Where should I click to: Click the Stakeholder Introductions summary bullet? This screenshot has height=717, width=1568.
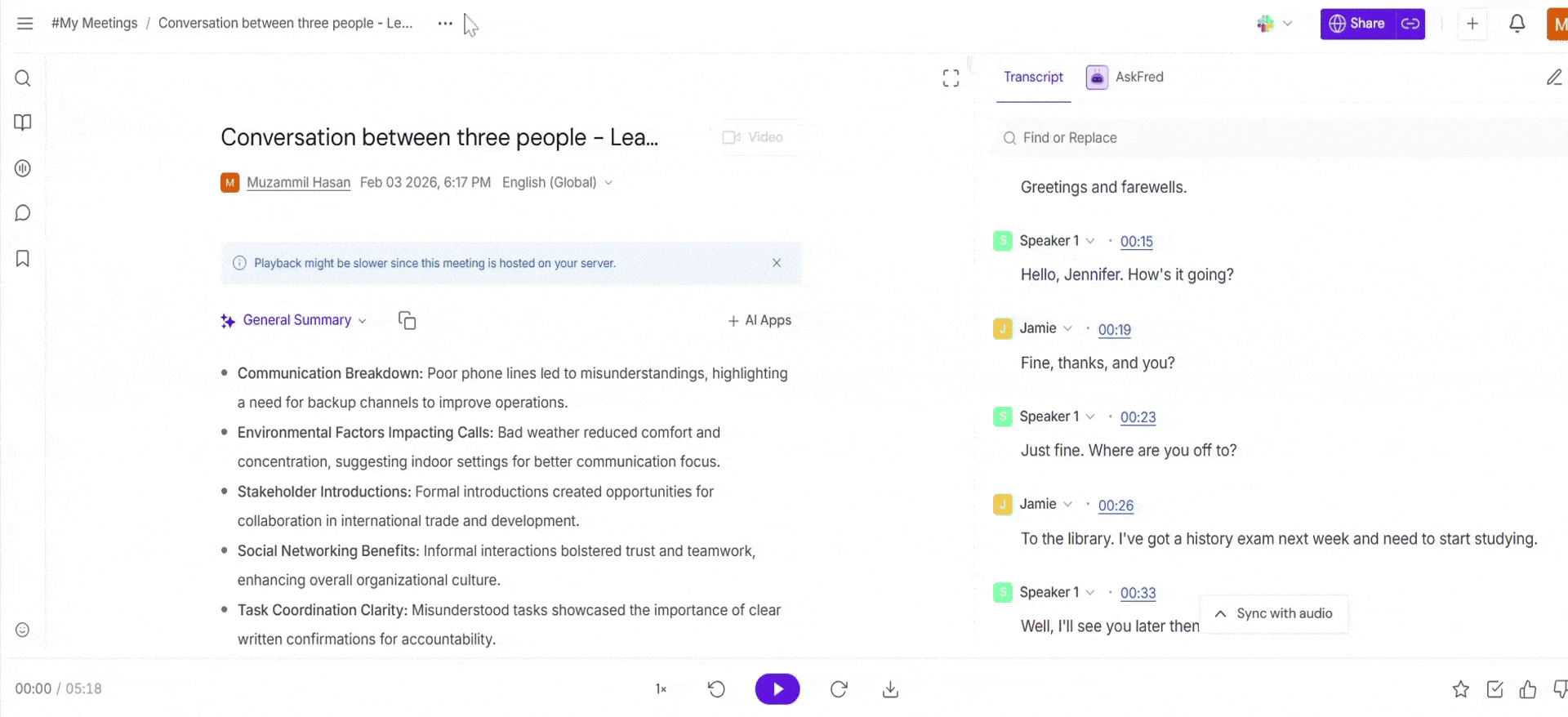(x=475, y=506)
